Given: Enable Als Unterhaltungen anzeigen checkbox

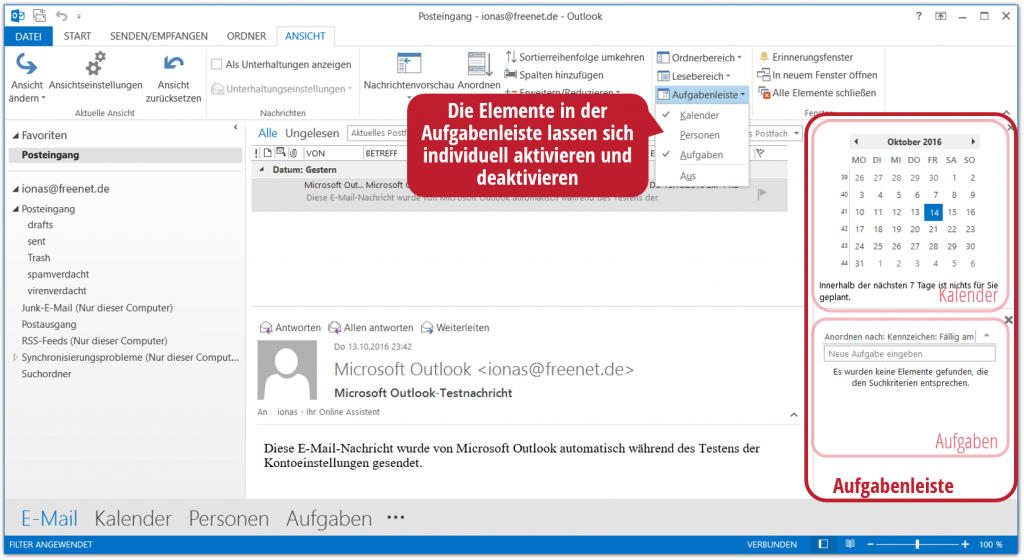Looking at the screenshot, I should [x=217, y=65].
